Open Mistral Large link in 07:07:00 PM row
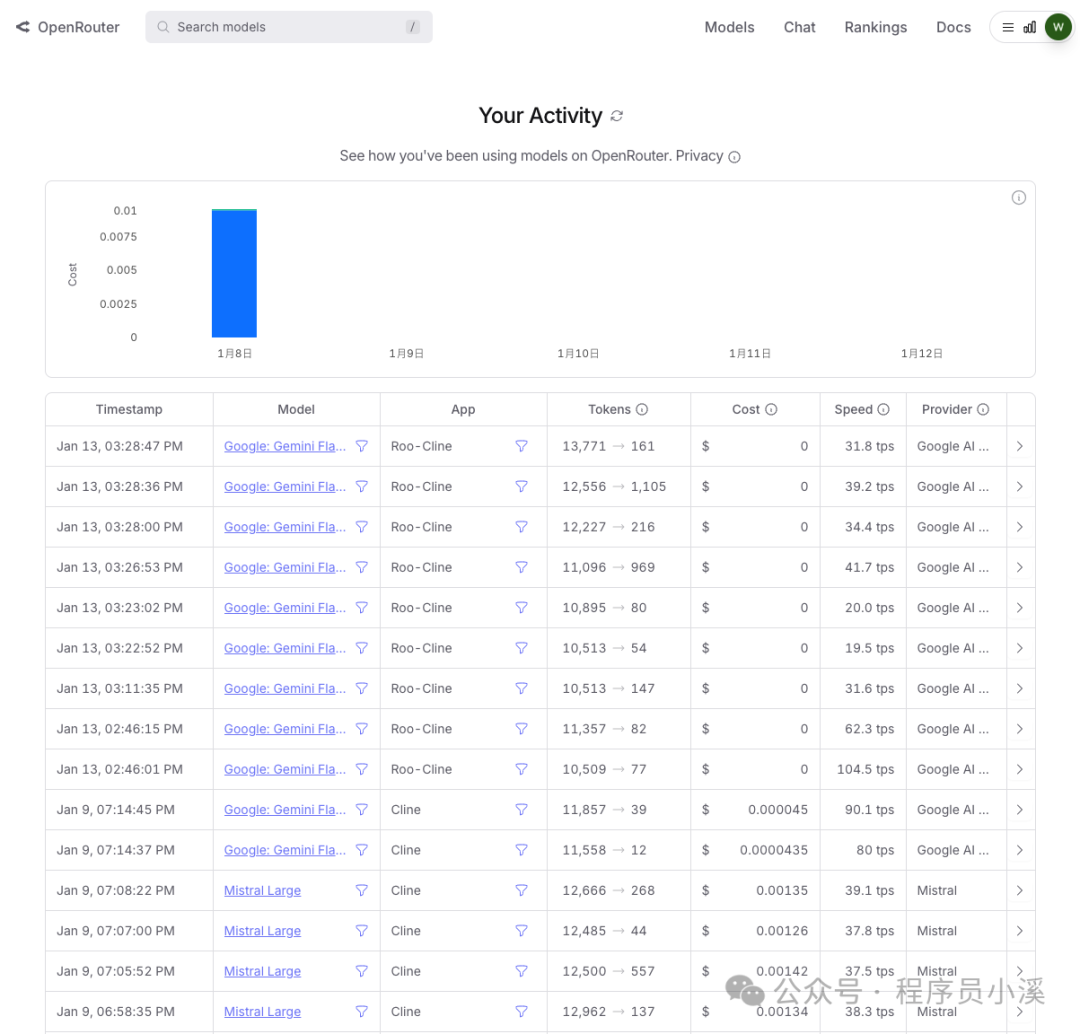 pos(262,931)
